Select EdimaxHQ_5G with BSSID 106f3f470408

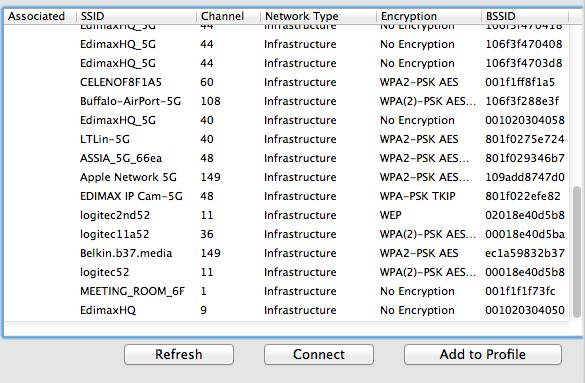point(287,44)
